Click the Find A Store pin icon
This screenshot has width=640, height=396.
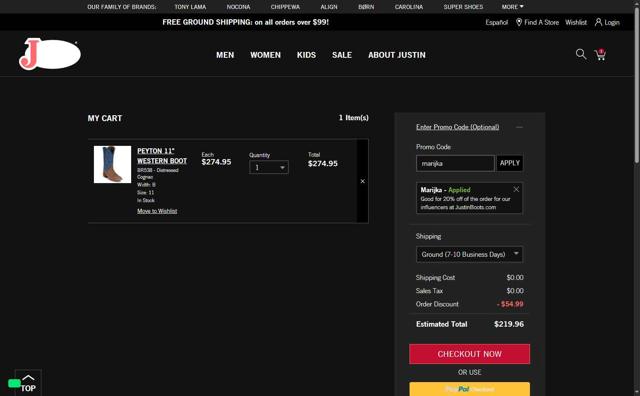[x=519, y=22]
